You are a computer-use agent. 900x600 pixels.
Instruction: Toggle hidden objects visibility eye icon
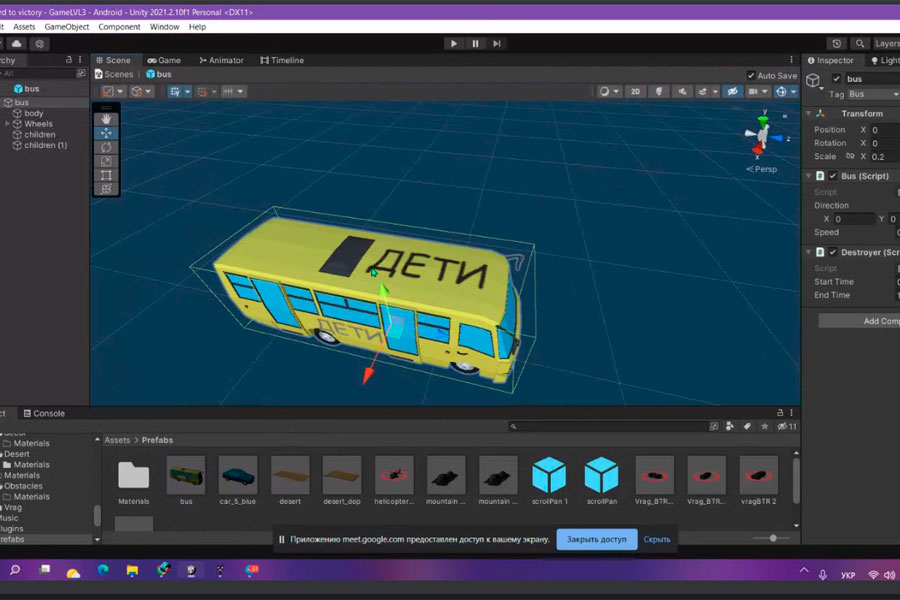click(733, 91)
